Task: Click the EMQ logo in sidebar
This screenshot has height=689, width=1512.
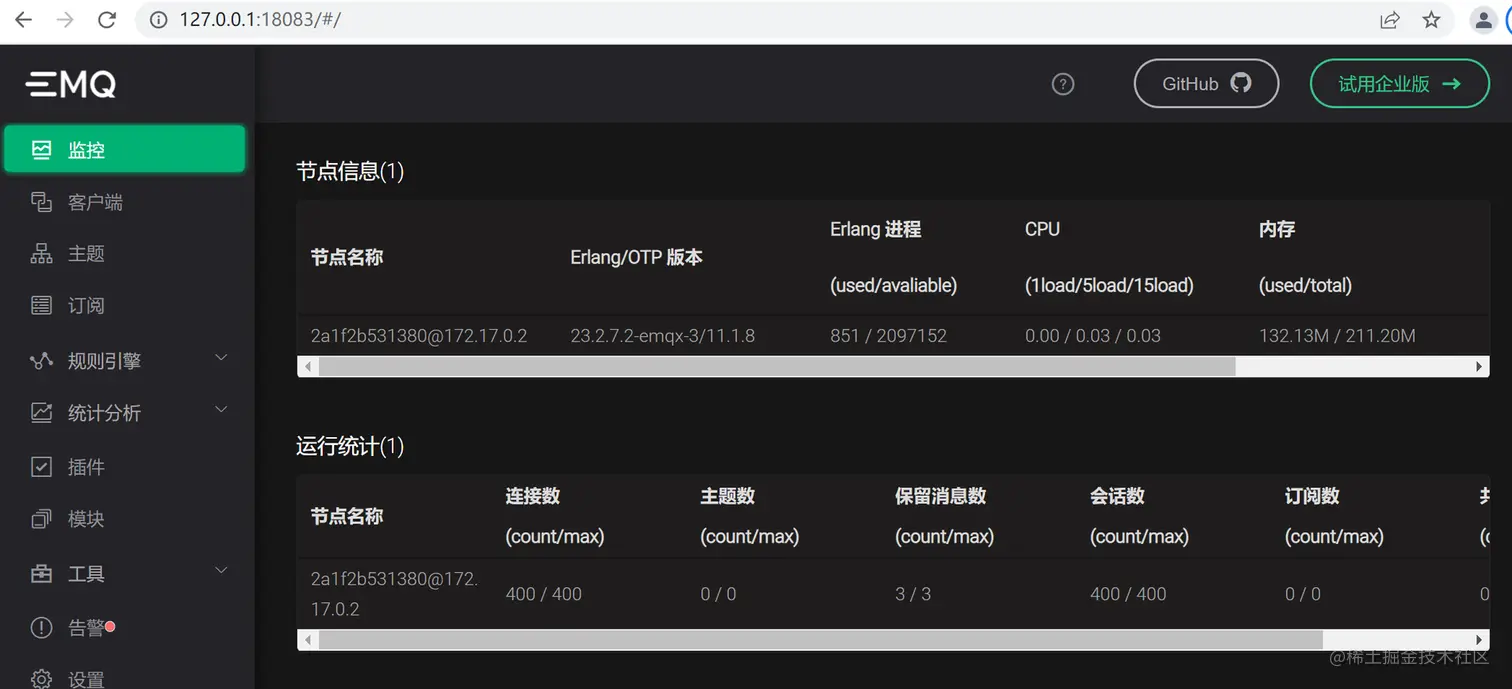Action: coord(69,83)
